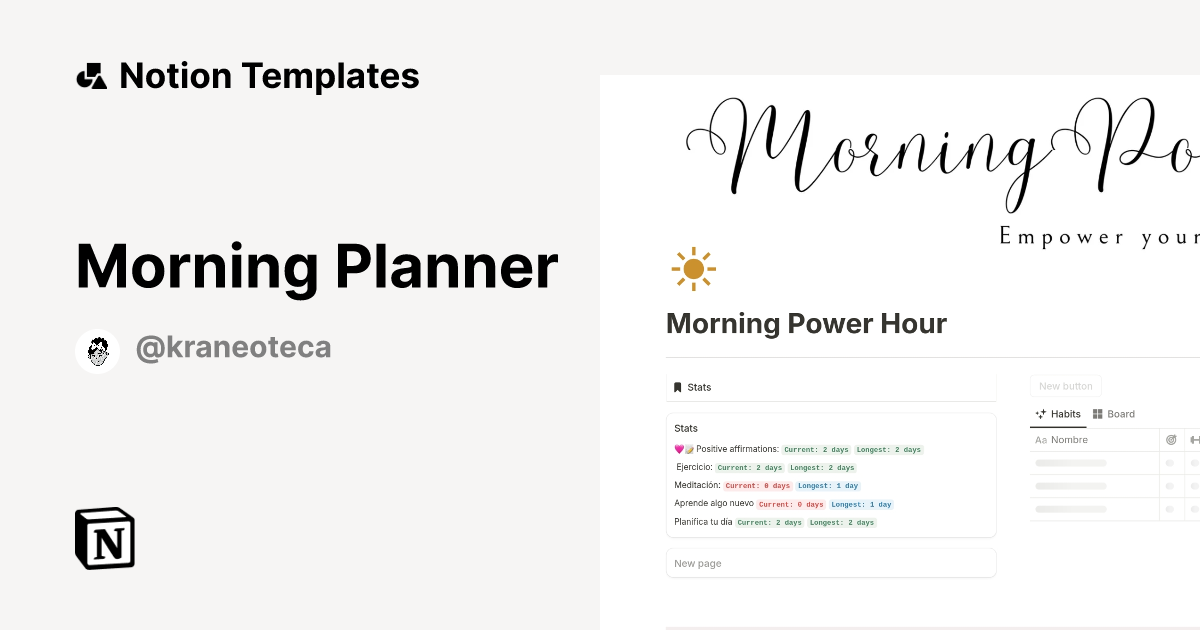Click the sun icon above Morning Power Hour
1200x630 pixels.
[693, 268]
